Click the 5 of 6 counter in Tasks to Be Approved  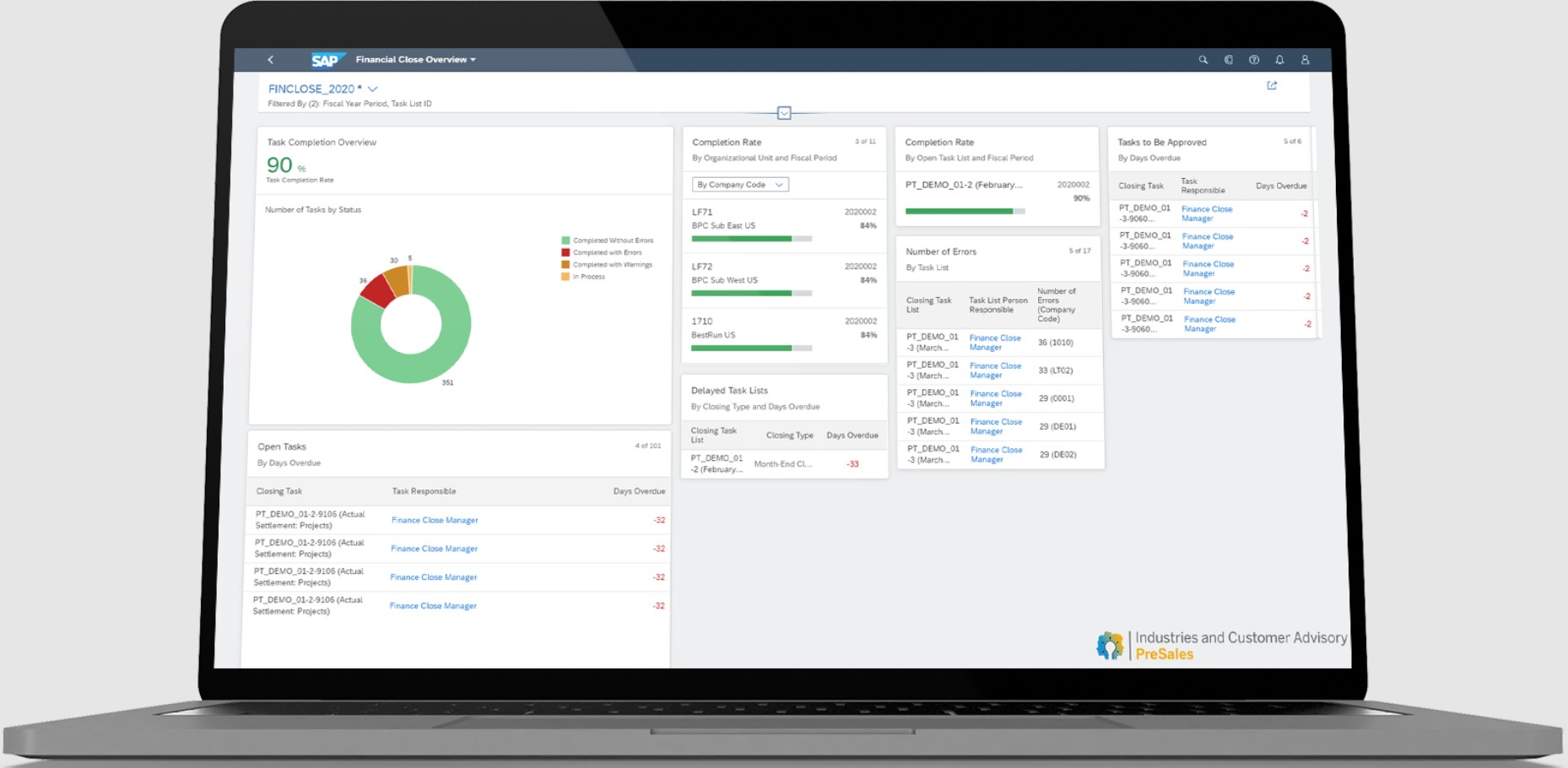pos(1292,142)
